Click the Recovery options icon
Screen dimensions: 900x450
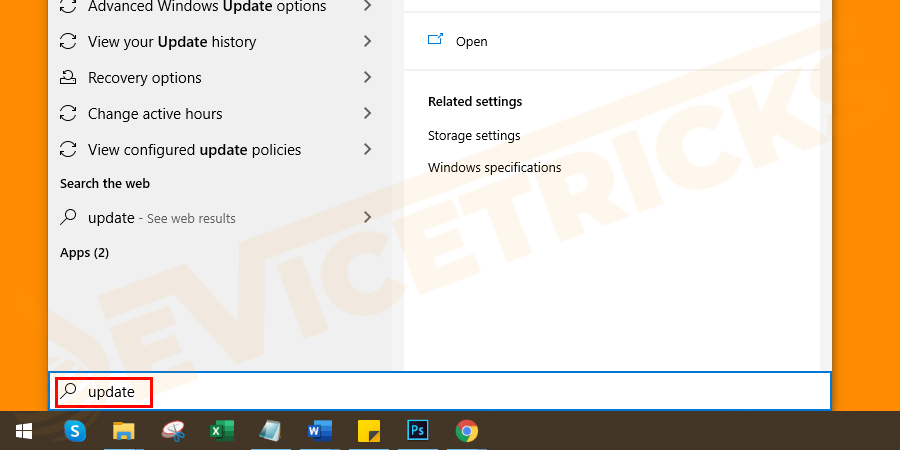click(x=68, y=77)
